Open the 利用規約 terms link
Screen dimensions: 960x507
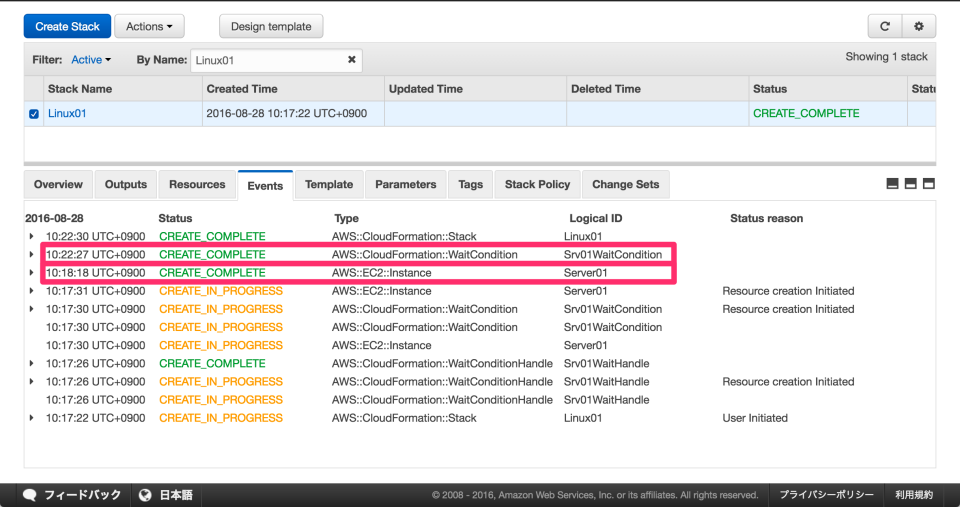coord(914,495)
